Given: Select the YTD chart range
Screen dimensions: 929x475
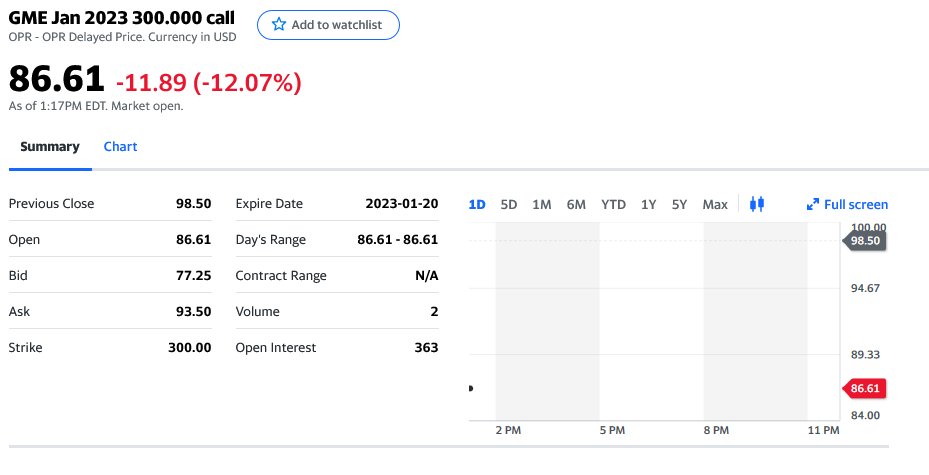Looking at the screenshot, I should [613, 205].
